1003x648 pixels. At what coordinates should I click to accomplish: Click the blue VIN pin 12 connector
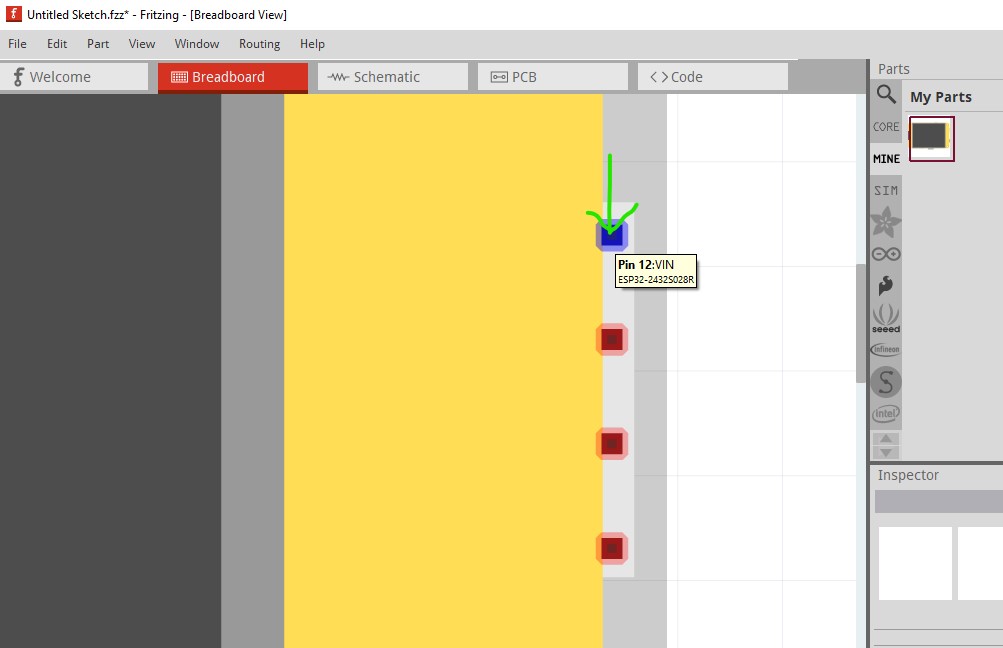612,236
